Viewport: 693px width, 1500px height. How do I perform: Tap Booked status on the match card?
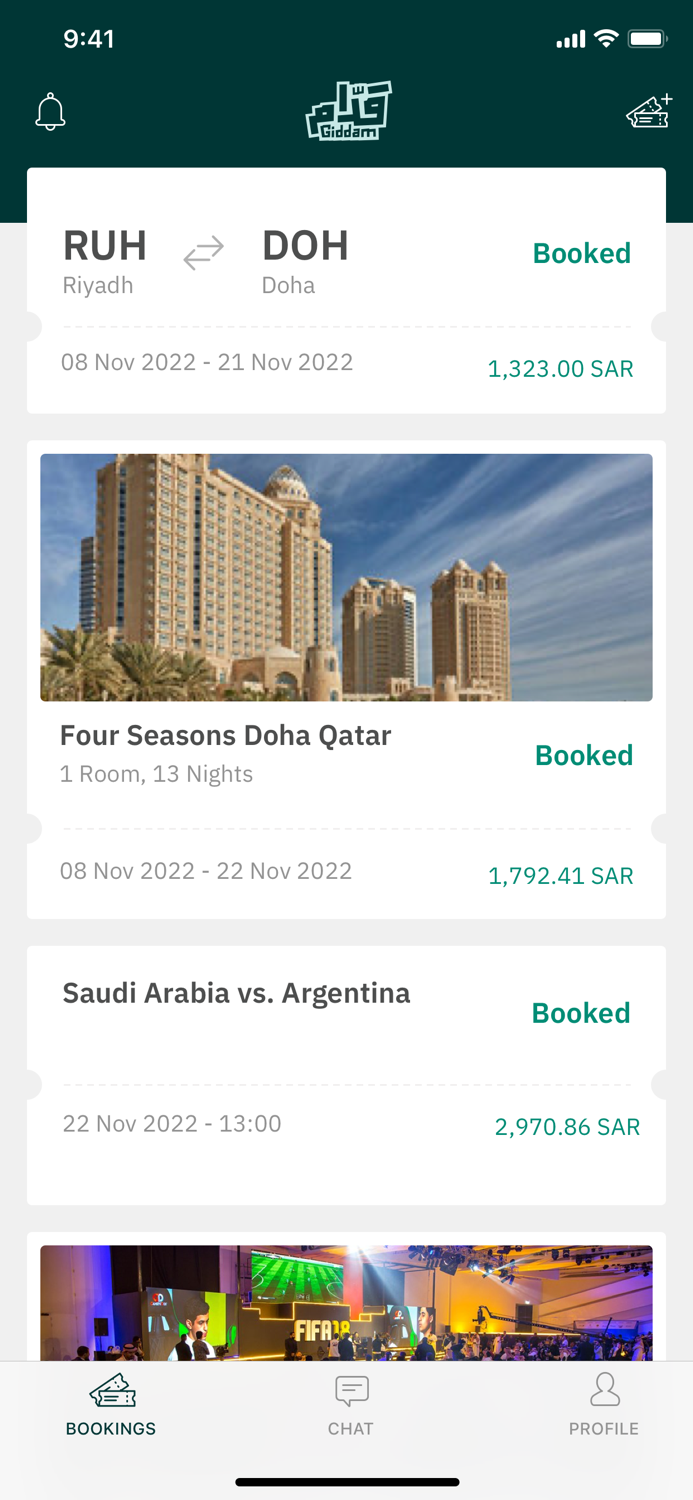pos(581,1013)
